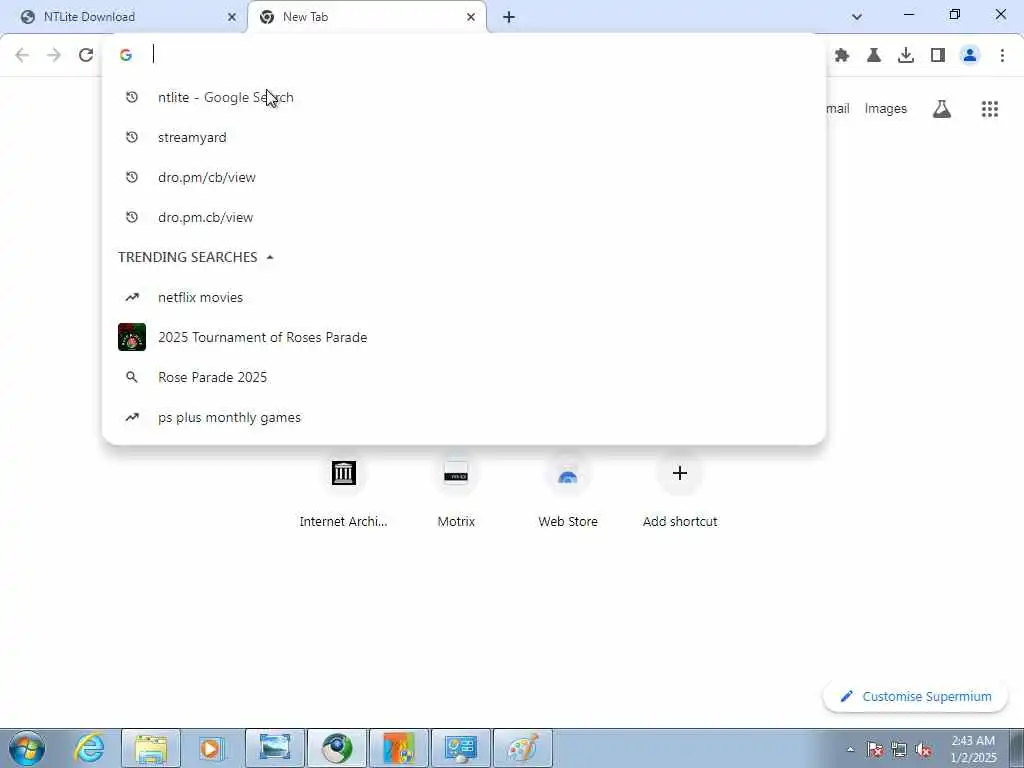Image resolution: width=1024 pixels, height=768 pixels.
Task: Open the tab search dropdown chevron
Action: pos(857,17)
